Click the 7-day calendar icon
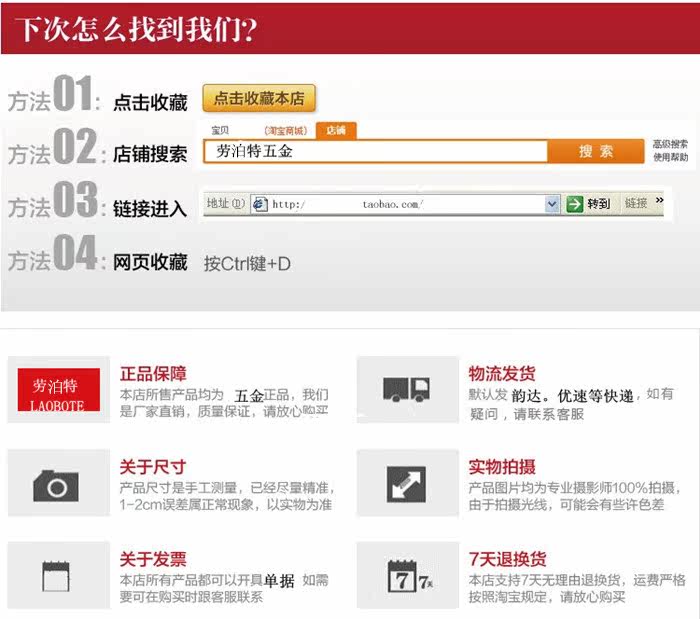Viewport: 700px width, 619px height. click(410, 577)
